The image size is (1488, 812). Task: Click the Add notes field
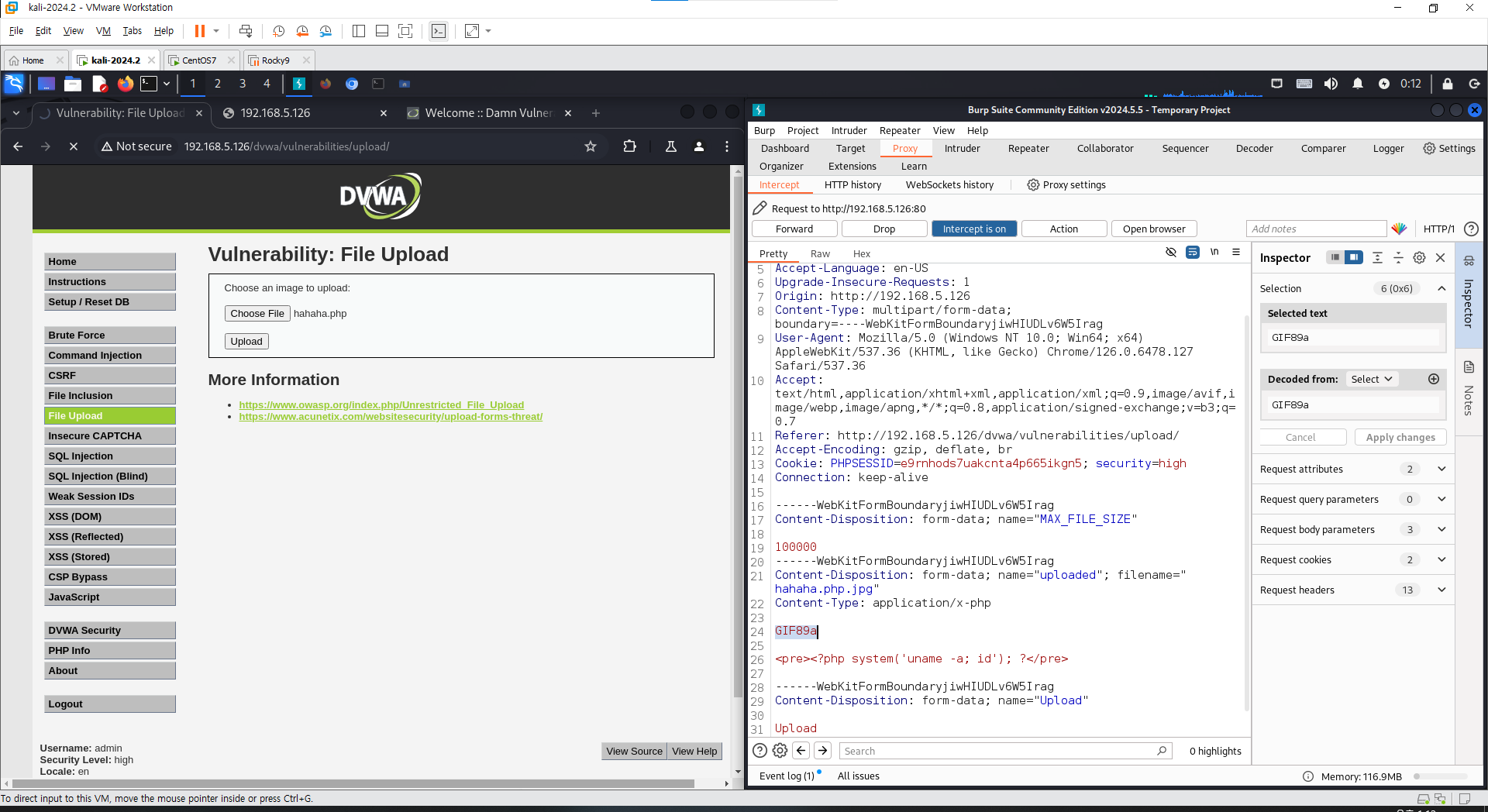(1316, 229)
